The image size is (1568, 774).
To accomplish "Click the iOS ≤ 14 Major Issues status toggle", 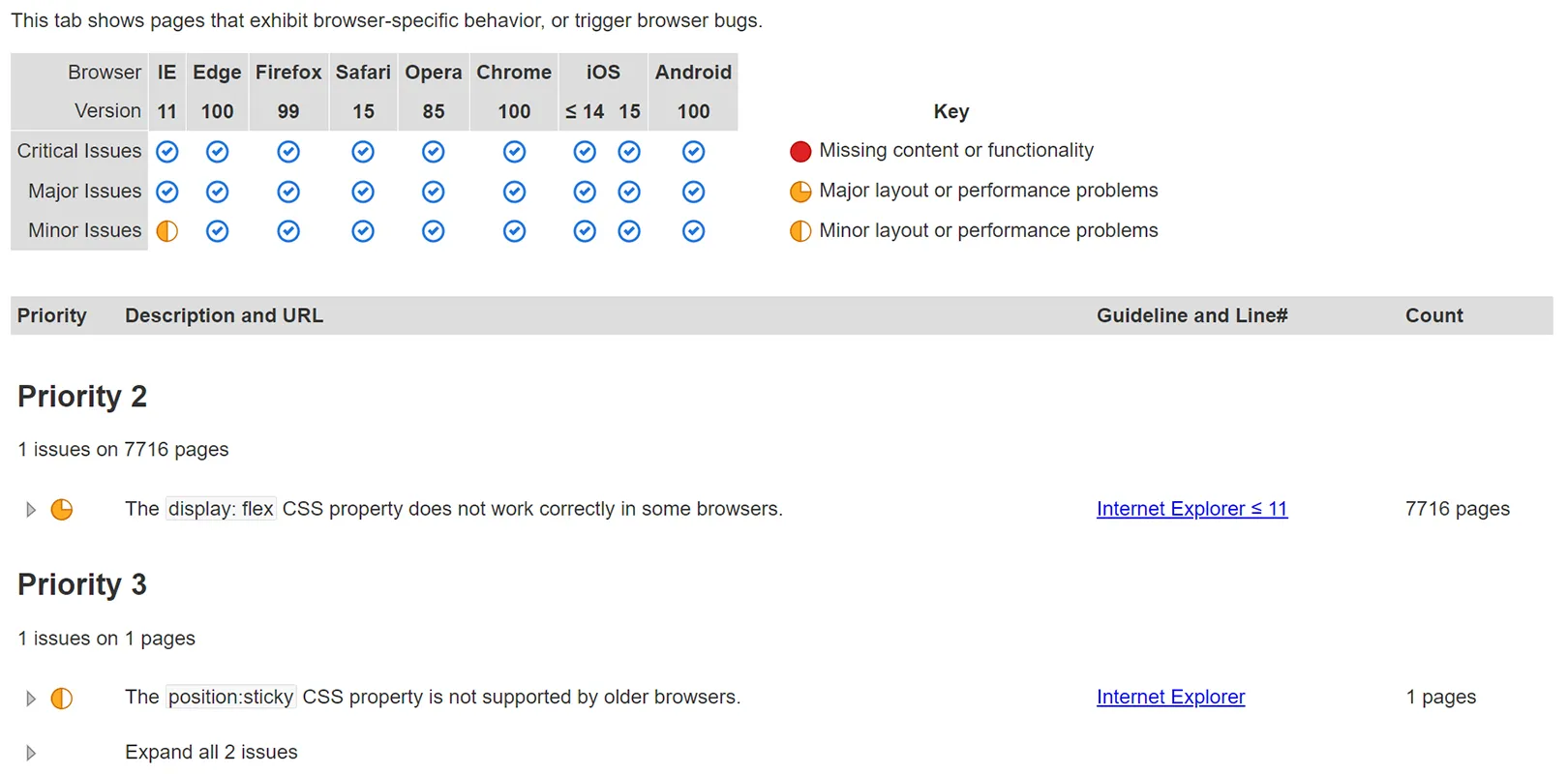I will tap(585, 192).
